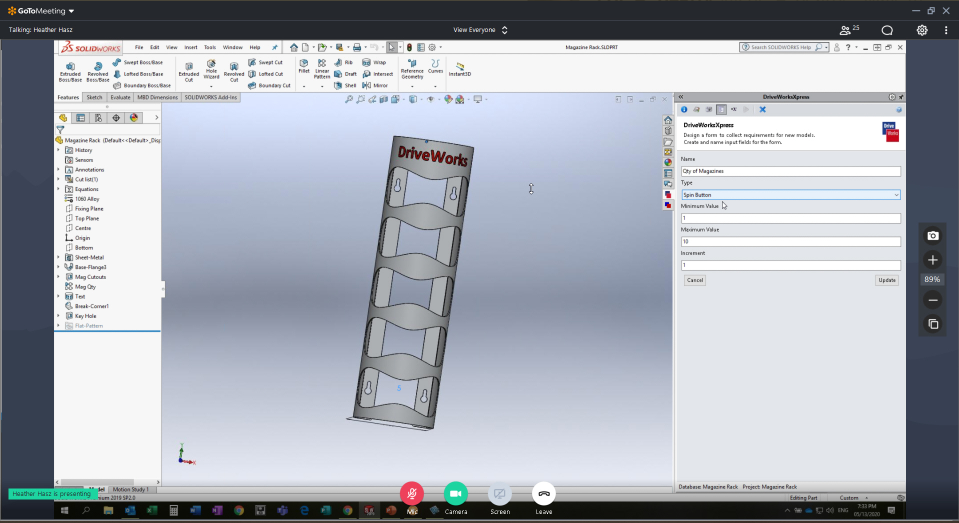This screenshot has width=959, height=523.
Task: Click Swept Boss/Base tool
Action: (138, 62)
